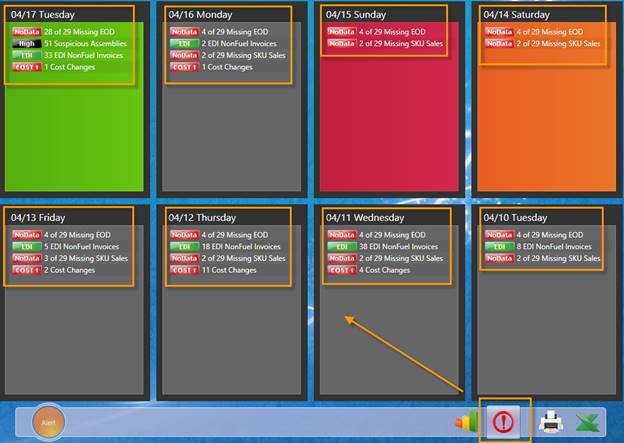Open 11 Cost Changes entry
This screenshot has width=624, height=443.
point(230,270)
